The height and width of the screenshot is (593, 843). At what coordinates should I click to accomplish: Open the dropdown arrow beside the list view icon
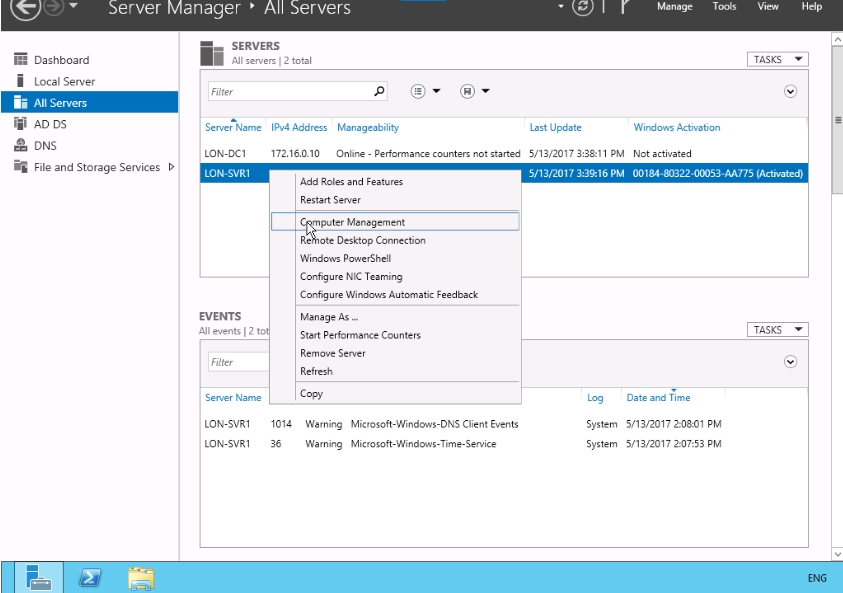437,91
